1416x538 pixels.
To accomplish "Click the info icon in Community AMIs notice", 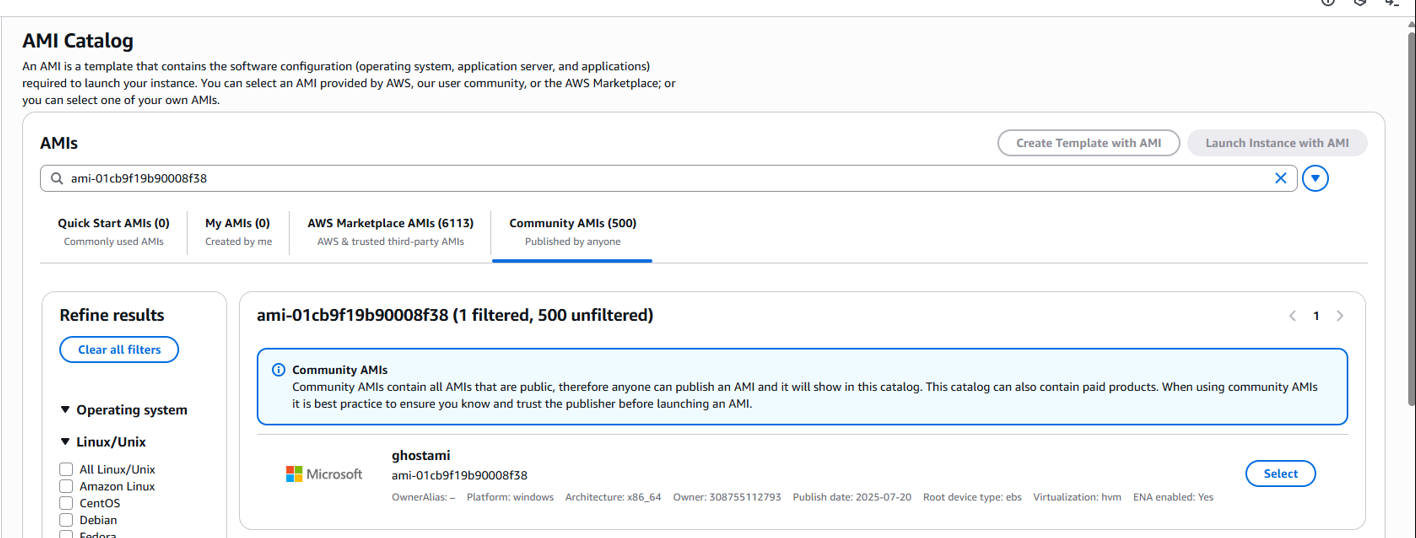I will (279, 370).
